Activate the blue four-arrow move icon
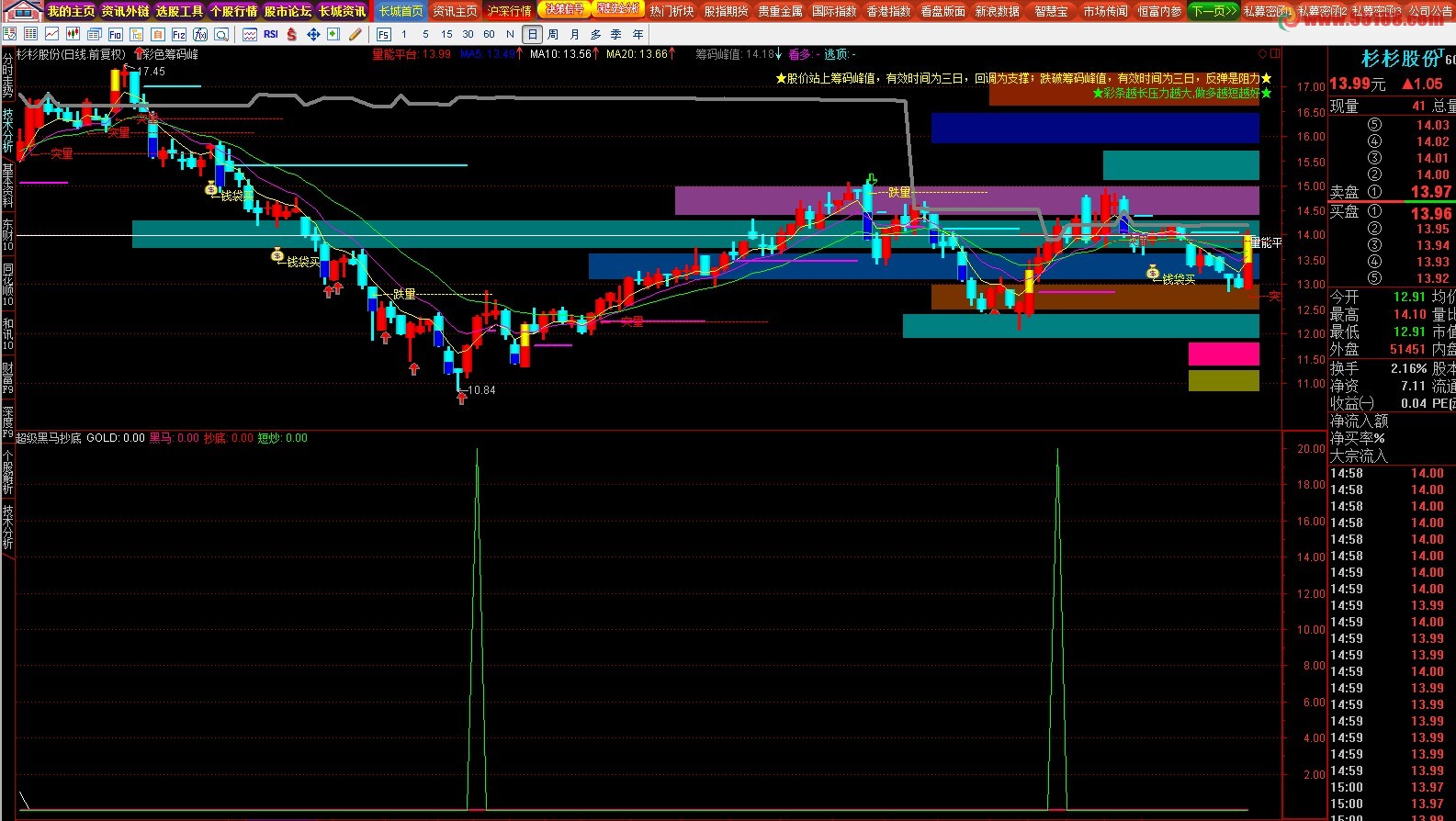Viewport: 1456px width, 821px height. pyautogui.click(x=313, y=34)
